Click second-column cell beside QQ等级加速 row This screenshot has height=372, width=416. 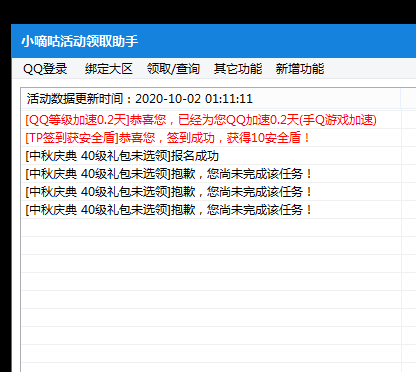409,120
